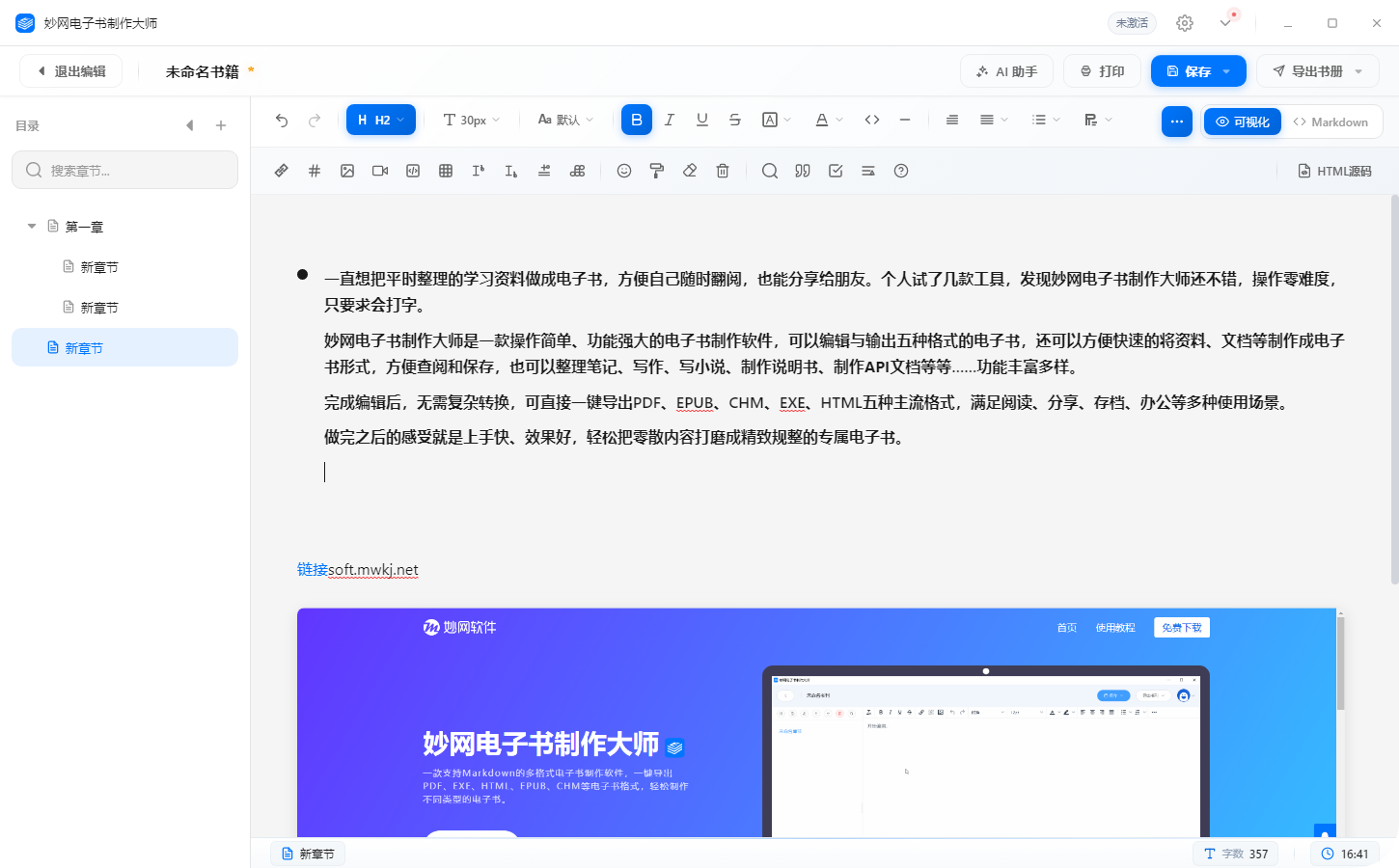Click the trash can delete icon
This screenshot has width=1399, height=868.
[723, 171]
